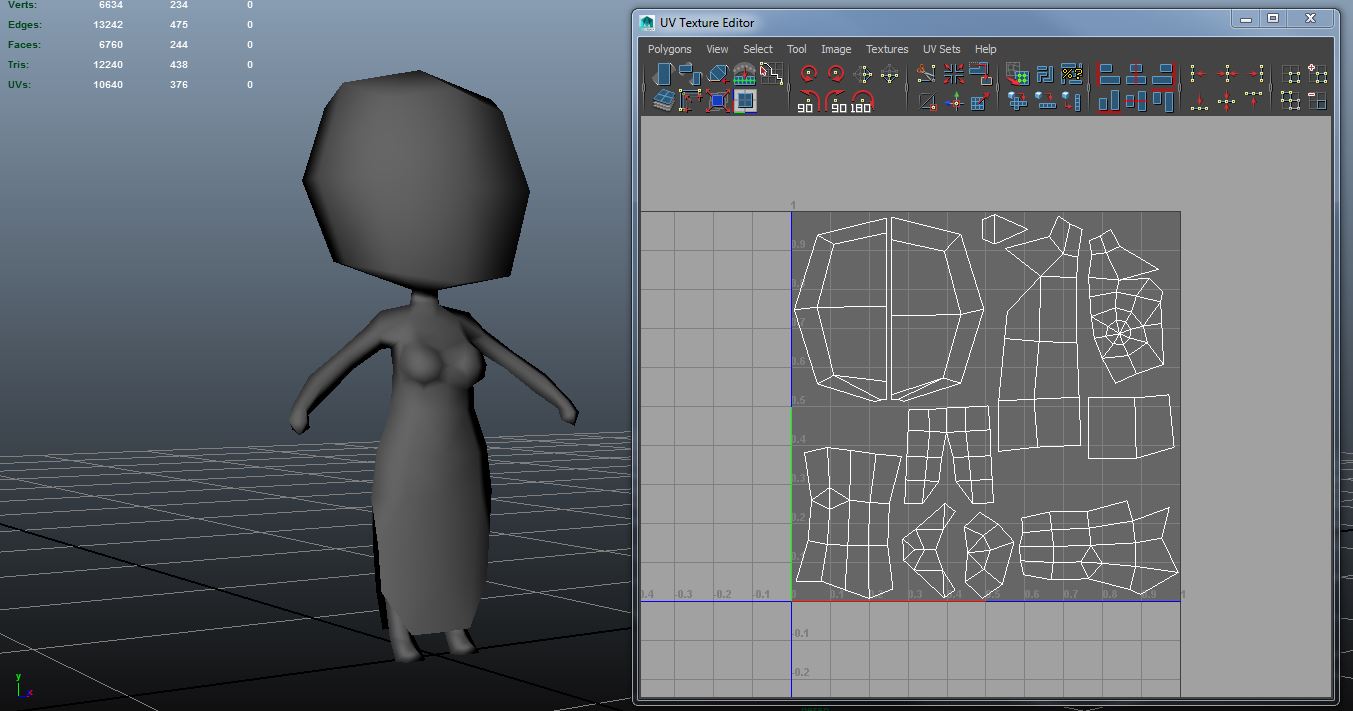Minimize the UV Texture Editor window

click(x=1247, y=18)
